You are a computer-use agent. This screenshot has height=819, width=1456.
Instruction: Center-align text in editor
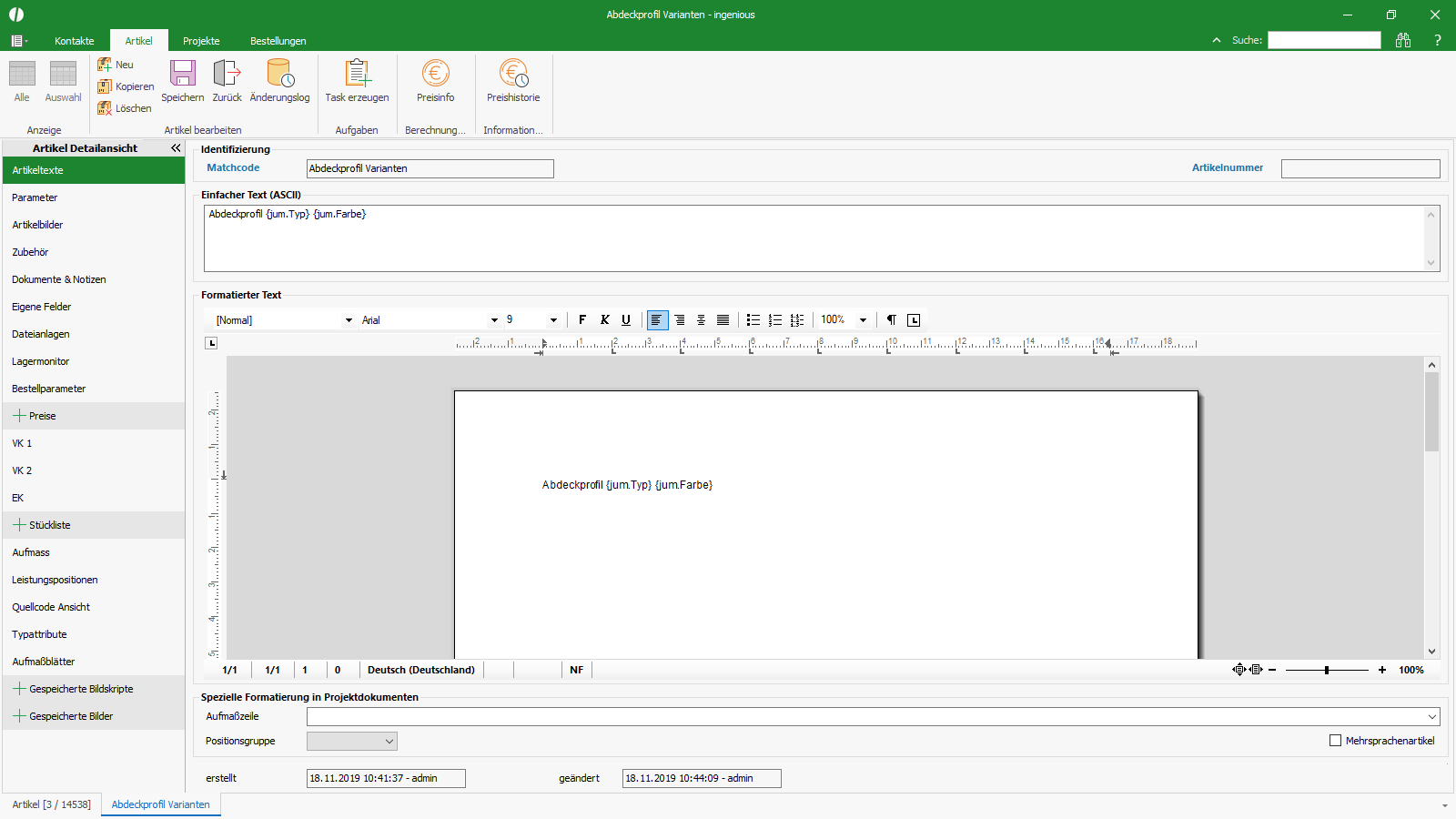coord(701,319)
